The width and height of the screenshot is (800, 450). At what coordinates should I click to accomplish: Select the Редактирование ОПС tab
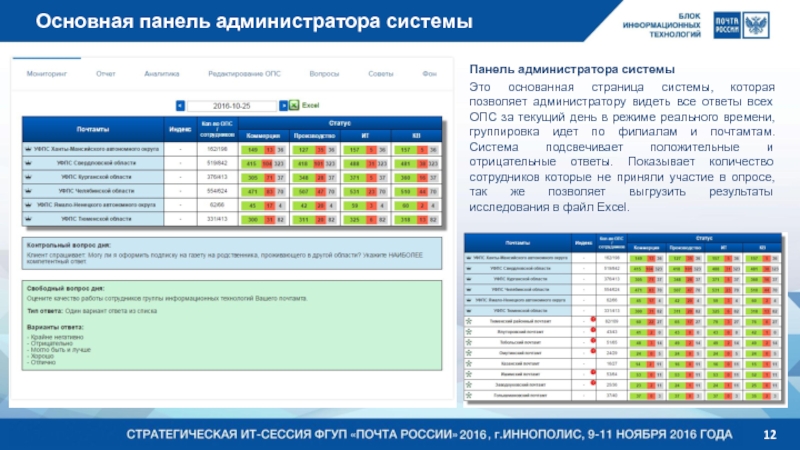[244, 74]
